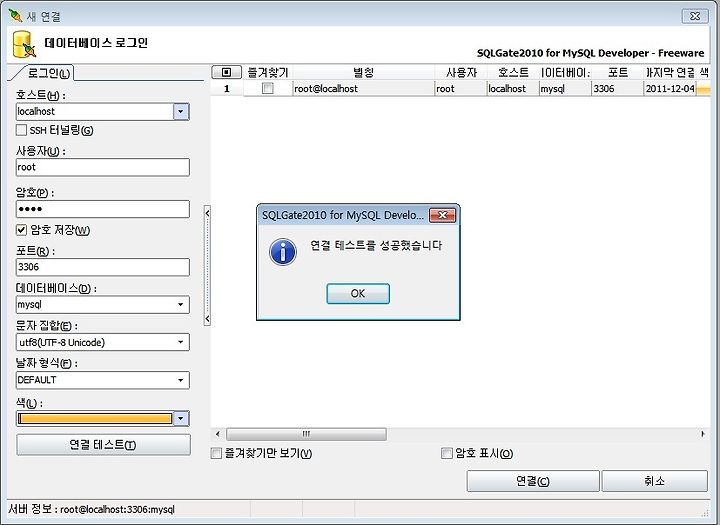
Task: Click the 2011-12-04 last connection cell
Action: (670, 89)
